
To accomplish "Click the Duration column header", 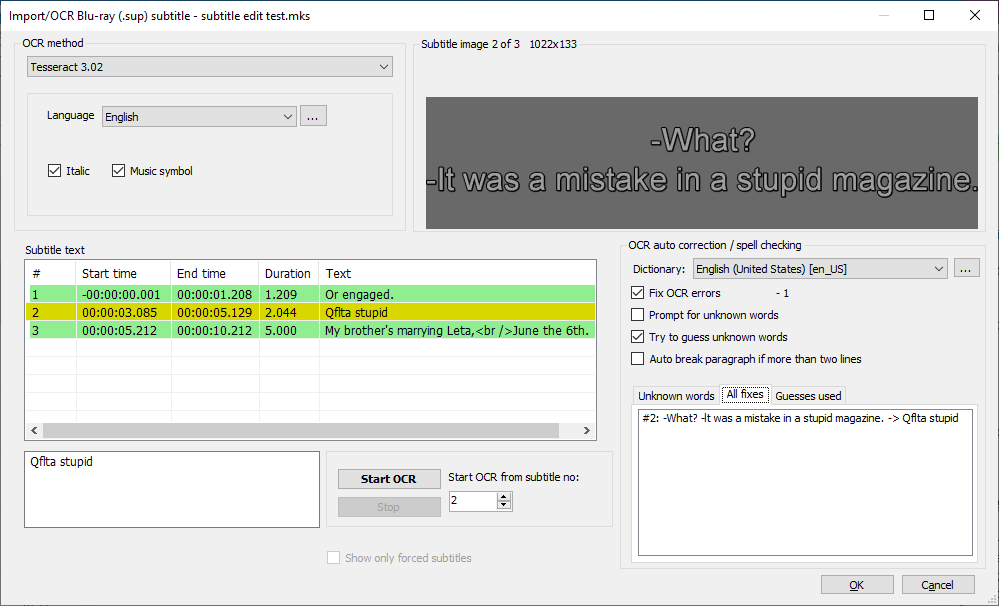I will (289, 273).
